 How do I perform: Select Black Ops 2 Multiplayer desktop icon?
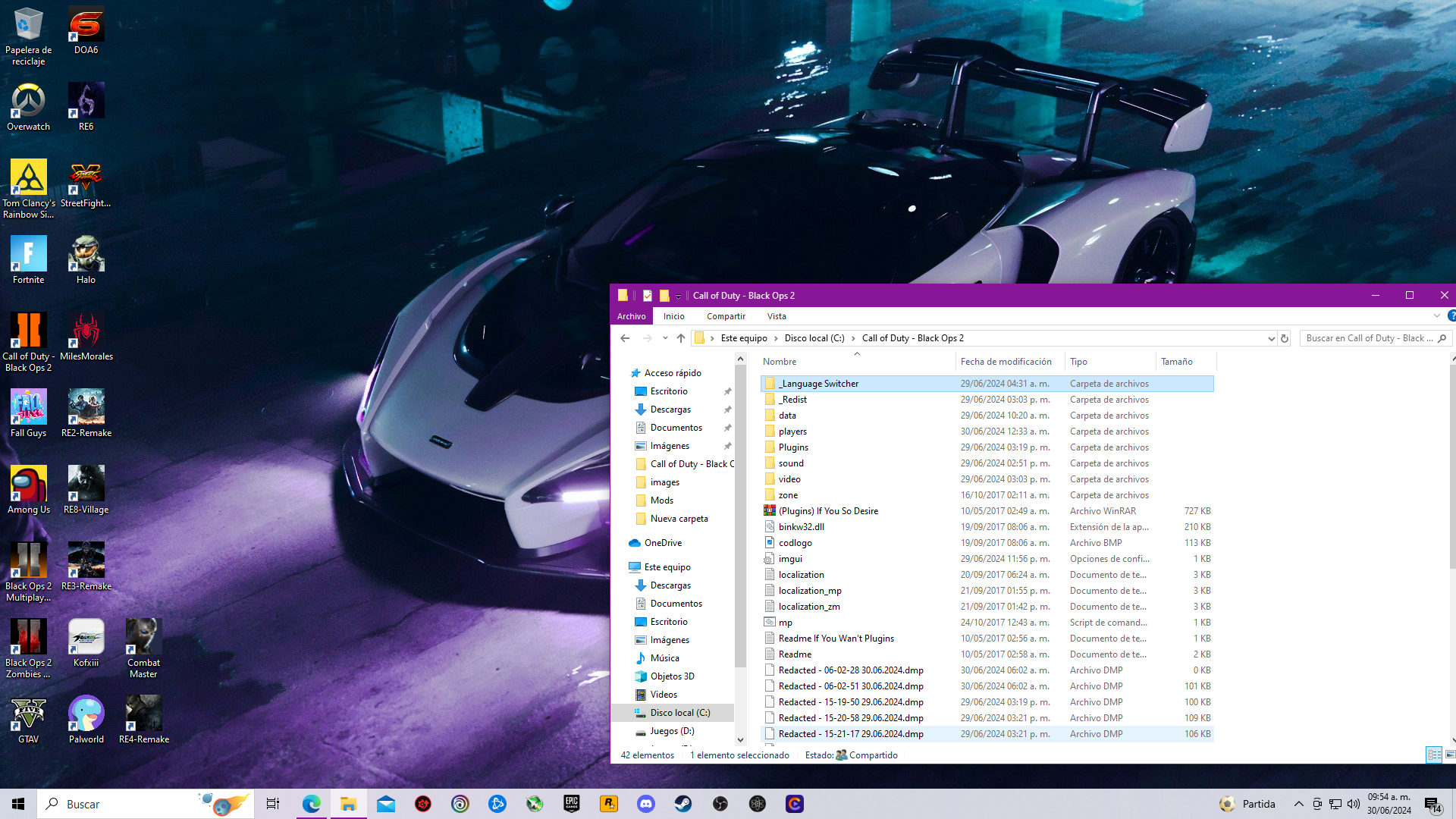tap(28, 572)
